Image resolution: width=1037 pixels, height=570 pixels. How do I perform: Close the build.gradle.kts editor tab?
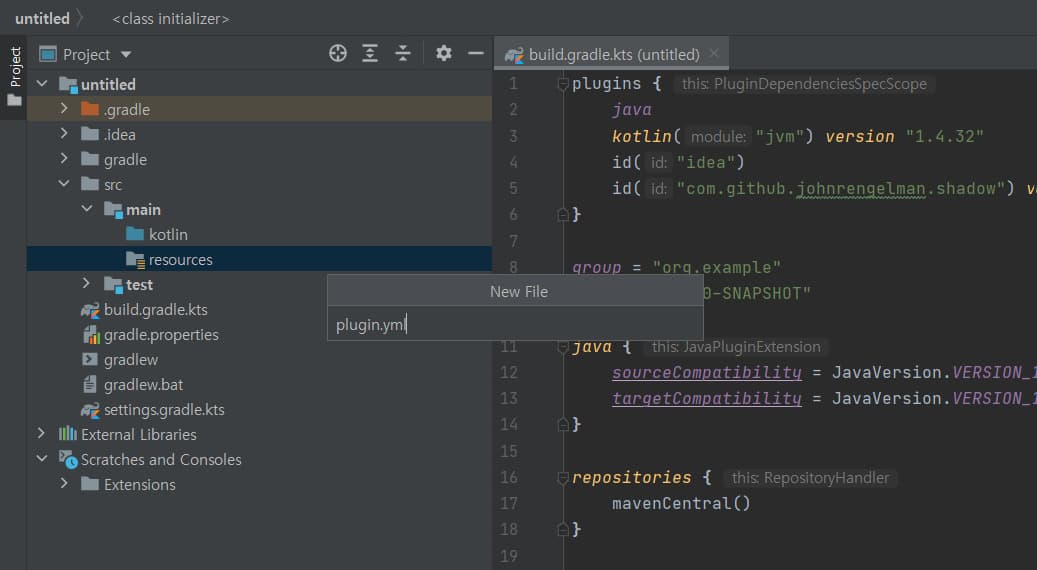coord(714,55)
